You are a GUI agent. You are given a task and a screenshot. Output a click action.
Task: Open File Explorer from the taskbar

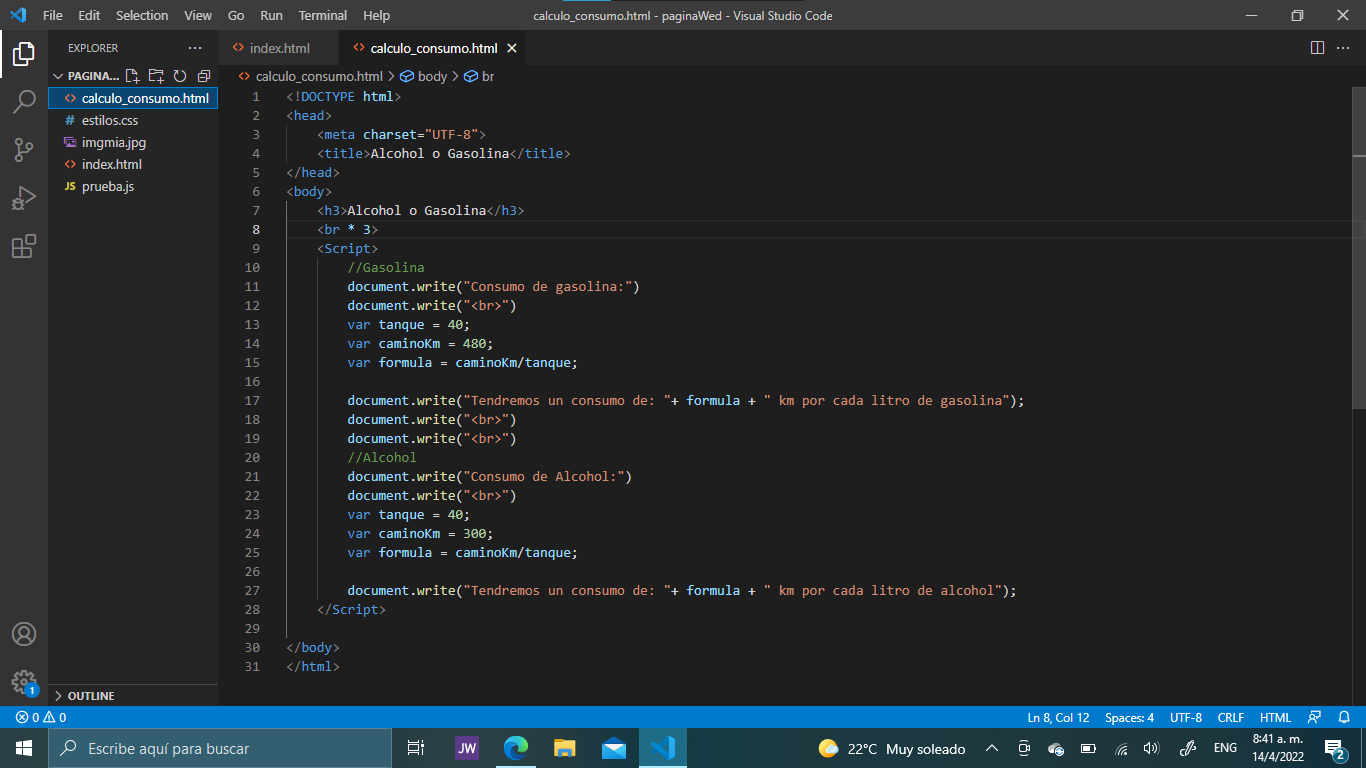[565, 748]
